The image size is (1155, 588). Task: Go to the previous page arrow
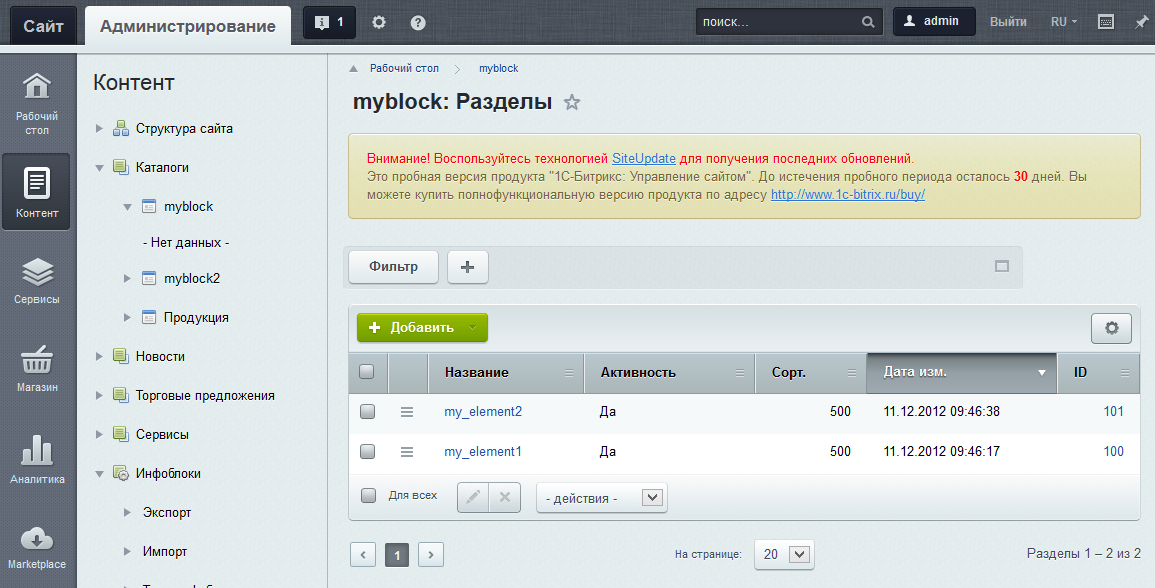pos(363,555)
